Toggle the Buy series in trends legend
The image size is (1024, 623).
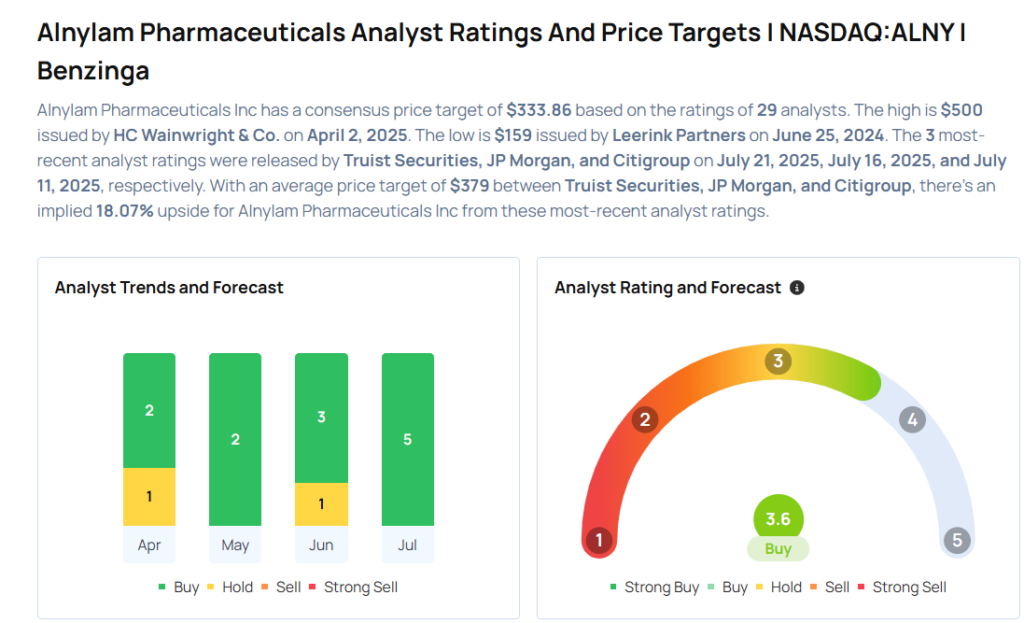[178, 587]
